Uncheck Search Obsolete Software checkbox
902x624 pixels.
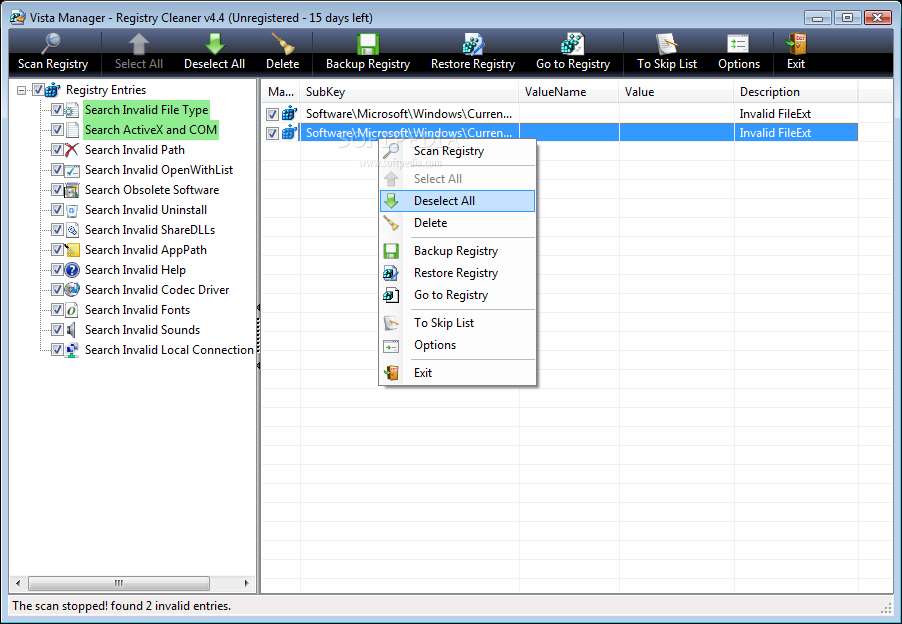[57, 190]
